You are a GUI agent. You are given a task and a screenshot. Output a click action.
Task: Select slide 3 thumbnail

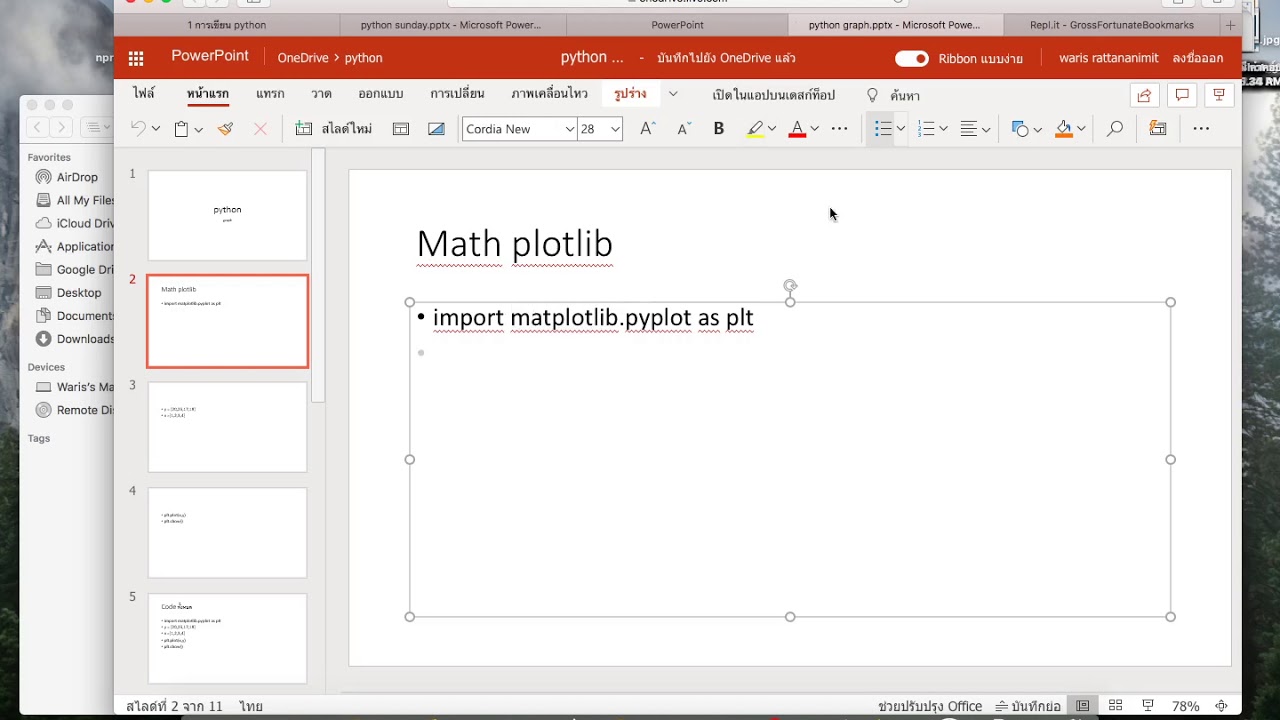[x=228, y=427]
